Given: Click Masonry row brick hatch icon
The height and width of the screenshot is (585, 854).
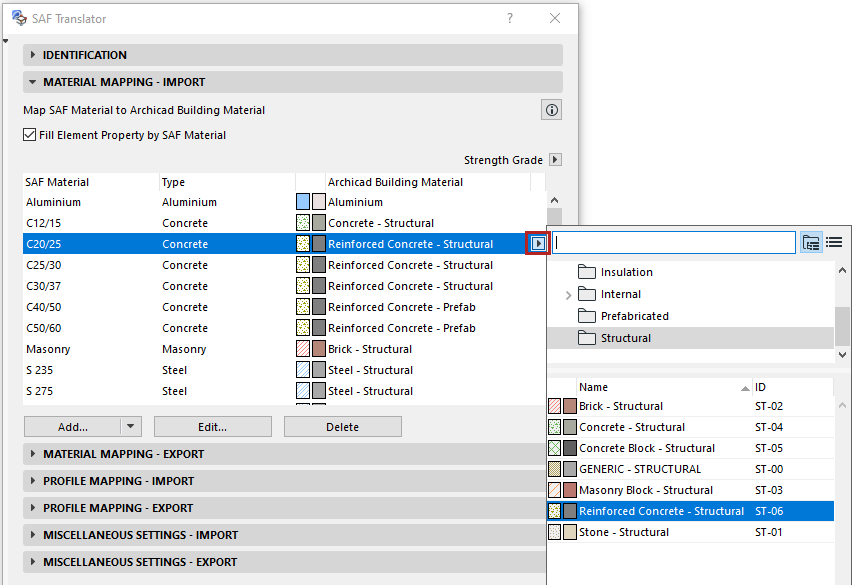Looking at the screenshot, I should (x=303, y=349).
